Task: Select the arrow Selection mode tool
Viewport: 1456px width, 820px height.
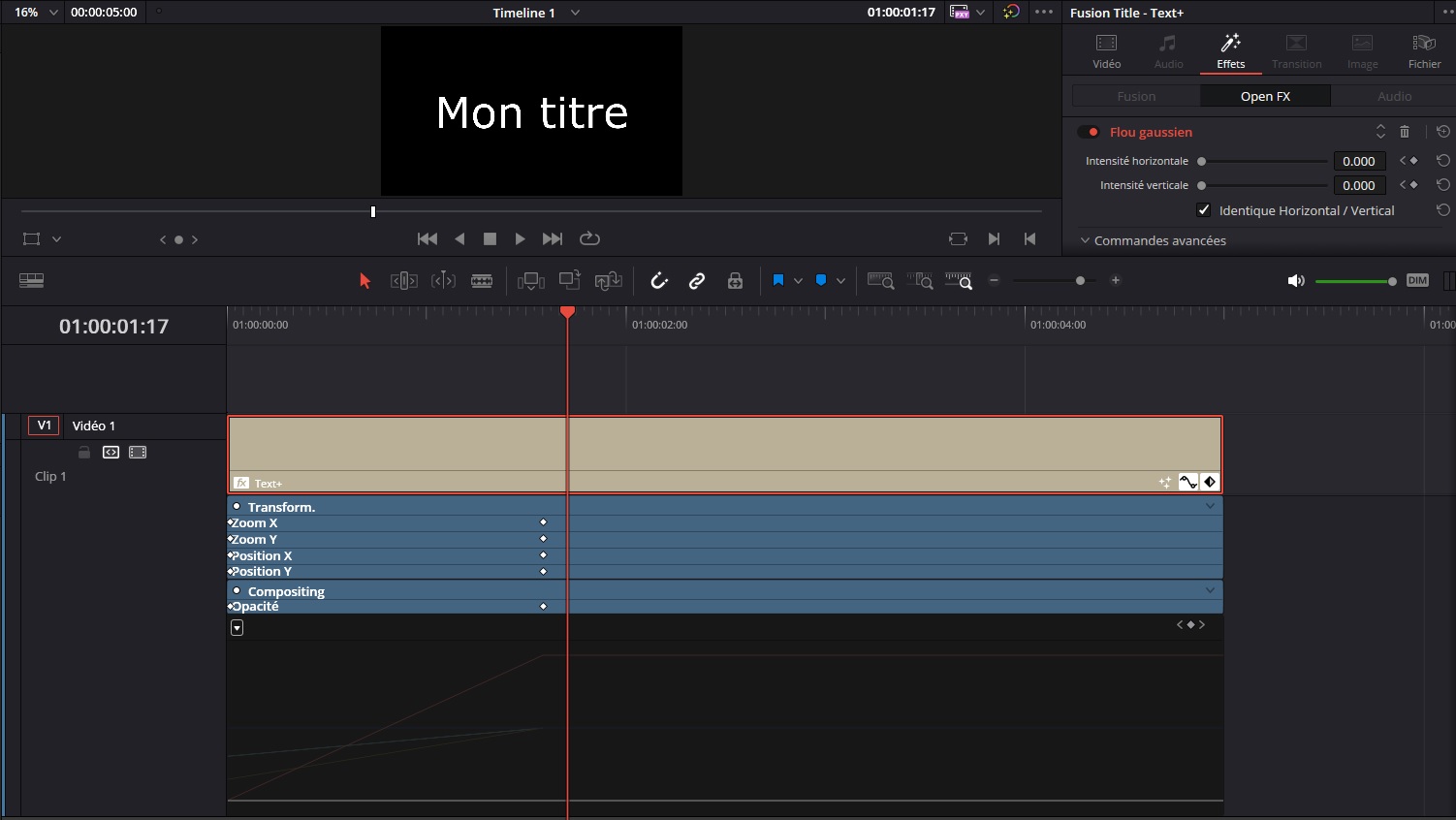Action: point(364,281)
